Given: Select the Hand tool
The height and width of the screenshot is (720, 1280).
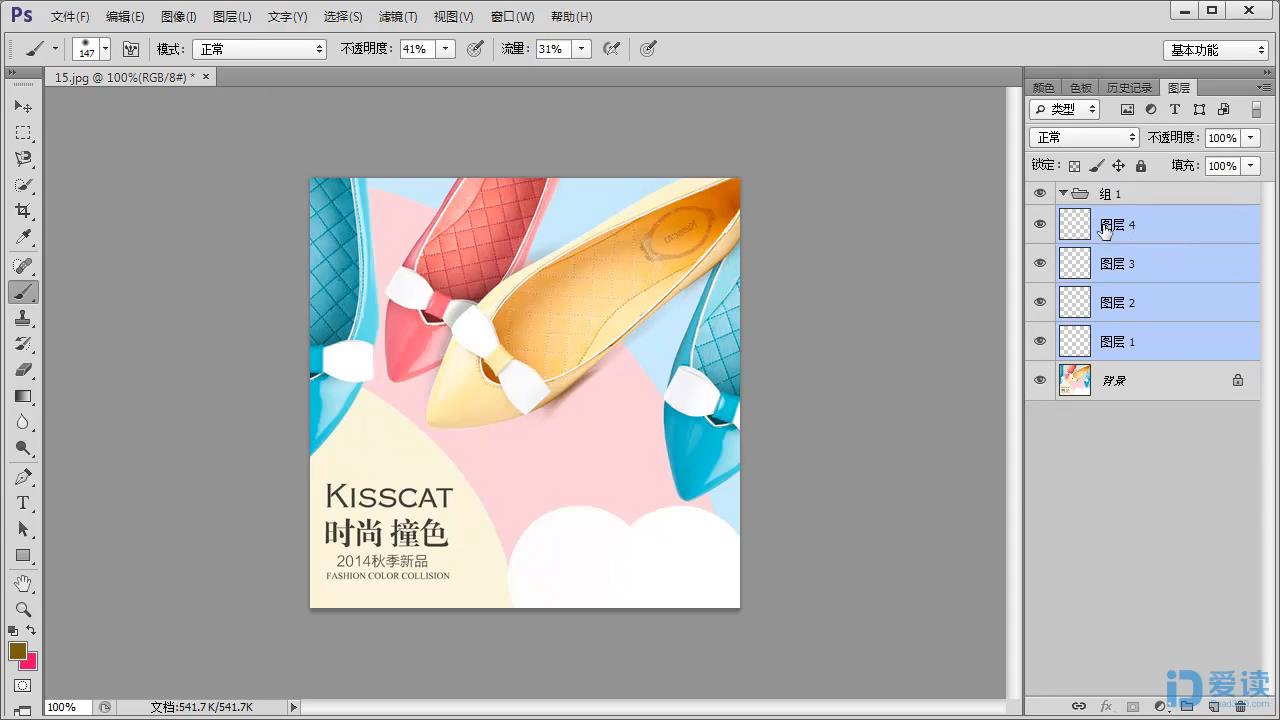Looking at the screenshot, I should click(x=23, y=583).
